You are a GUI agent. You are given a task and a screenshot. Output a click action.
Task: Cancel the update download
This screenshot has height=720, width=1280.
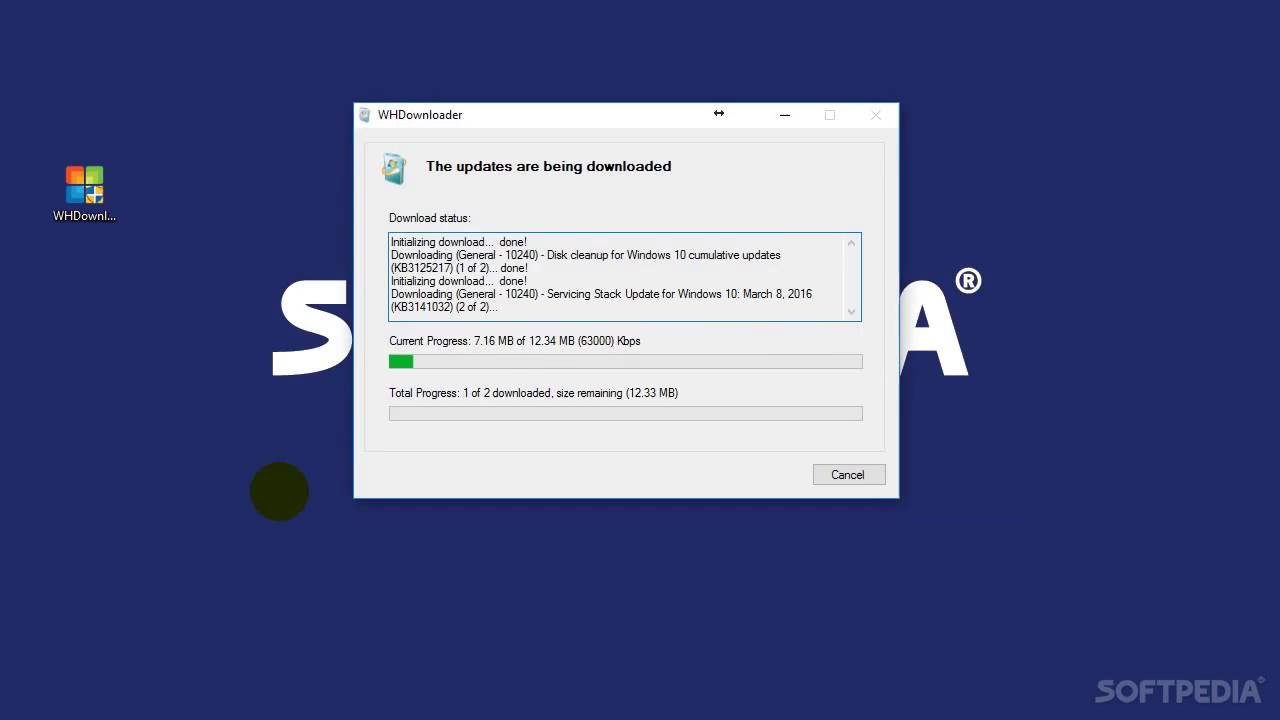[x=849, y=475]
